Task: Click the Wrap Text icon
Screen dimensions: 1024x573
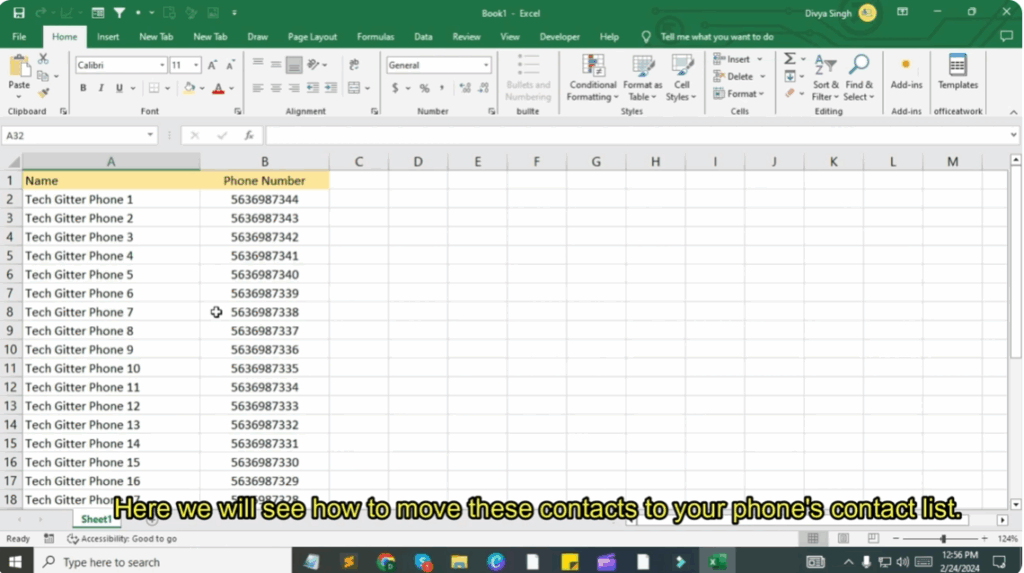Action: [x=354, y=65]
